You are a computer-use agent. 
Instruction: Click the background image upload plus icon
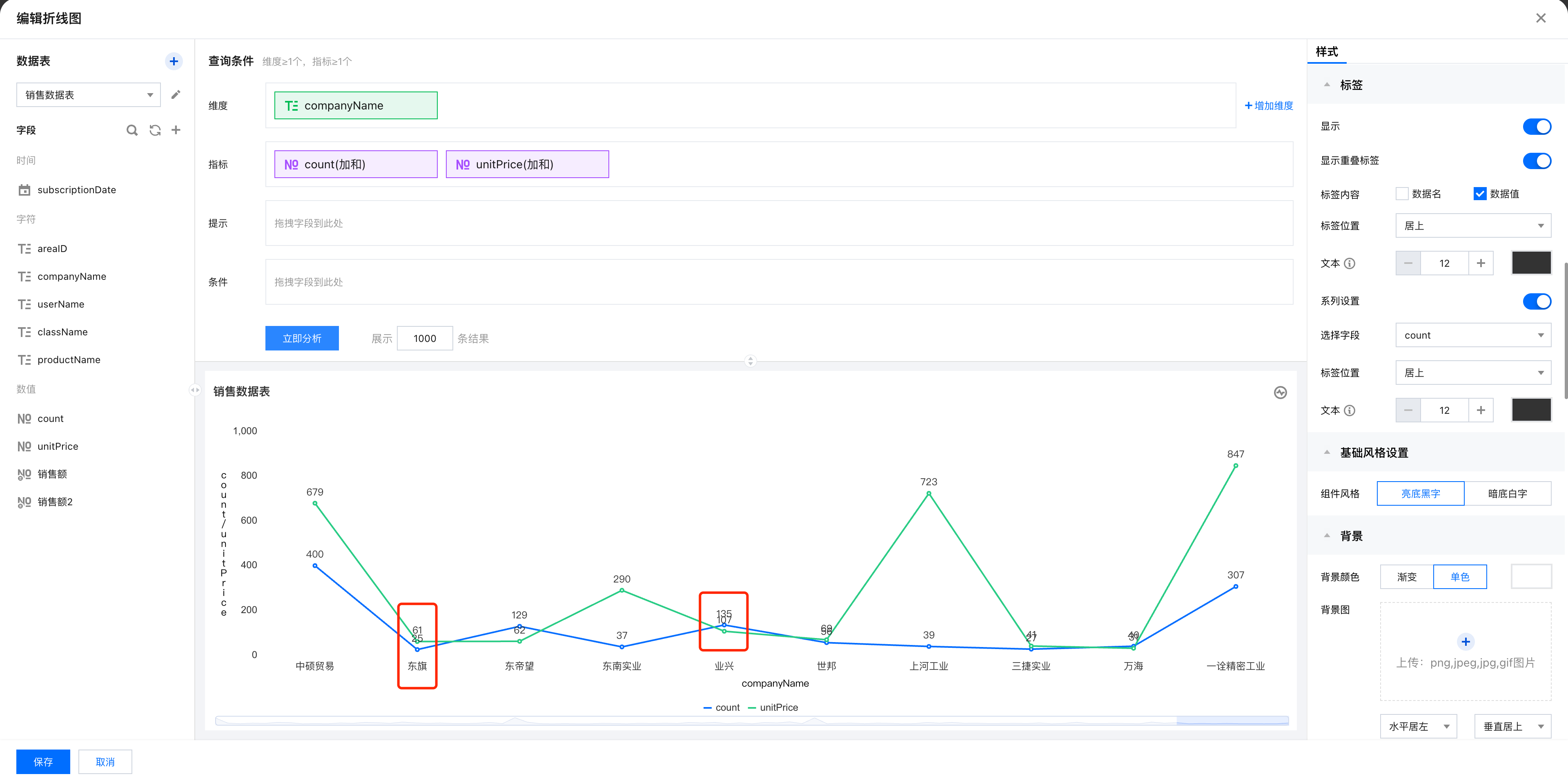(x=1465, y=642)
